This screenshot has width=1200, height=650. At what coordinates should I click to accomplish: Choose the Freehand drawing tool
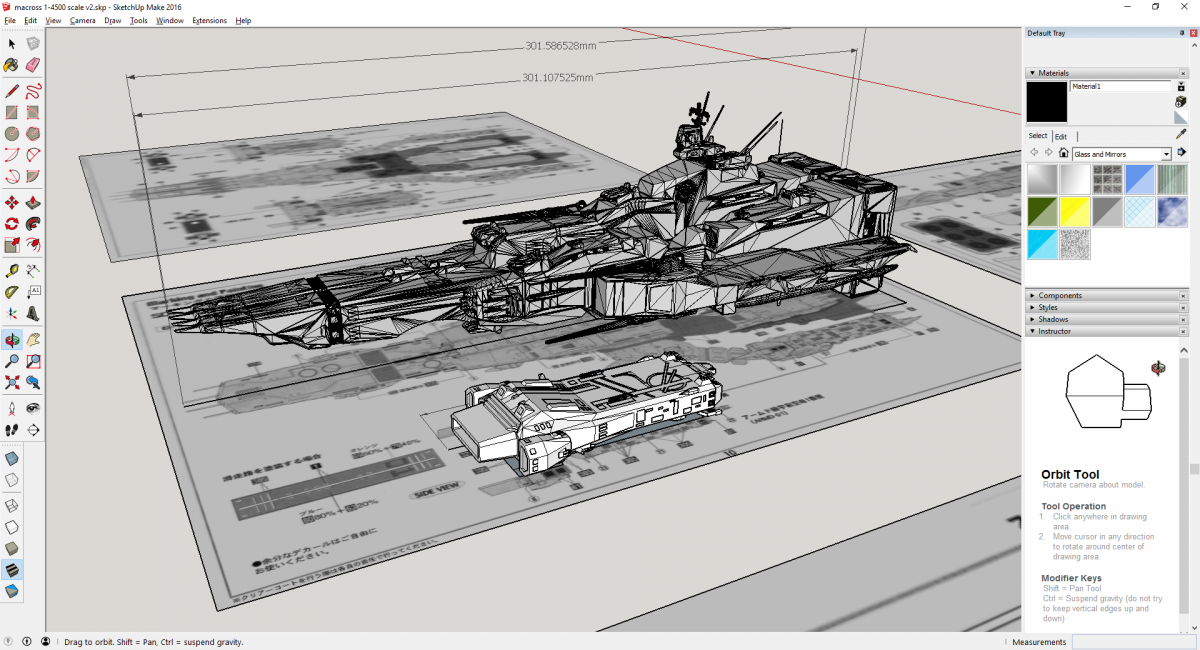pyautogui.click(x=33, y=91)
